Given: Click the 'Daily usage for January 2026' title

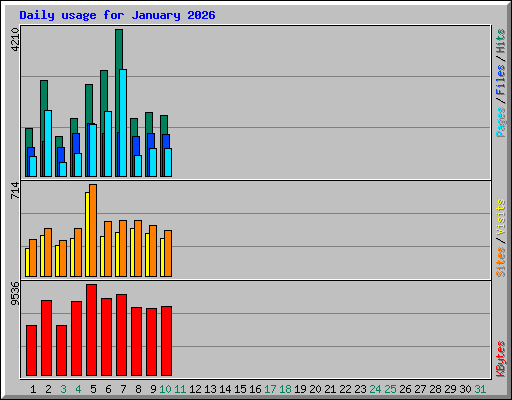Looking at the screenshot, I should [x=117, y=16].
